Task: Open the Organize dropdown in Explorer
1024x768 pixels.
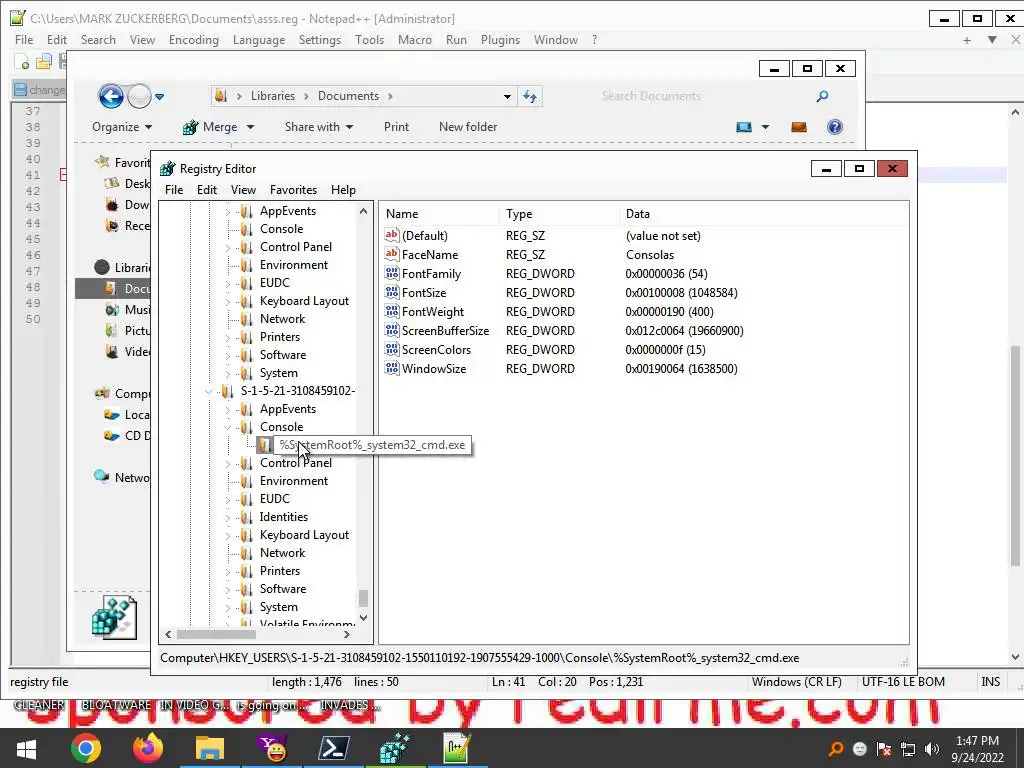Action: tap(122, 127)
